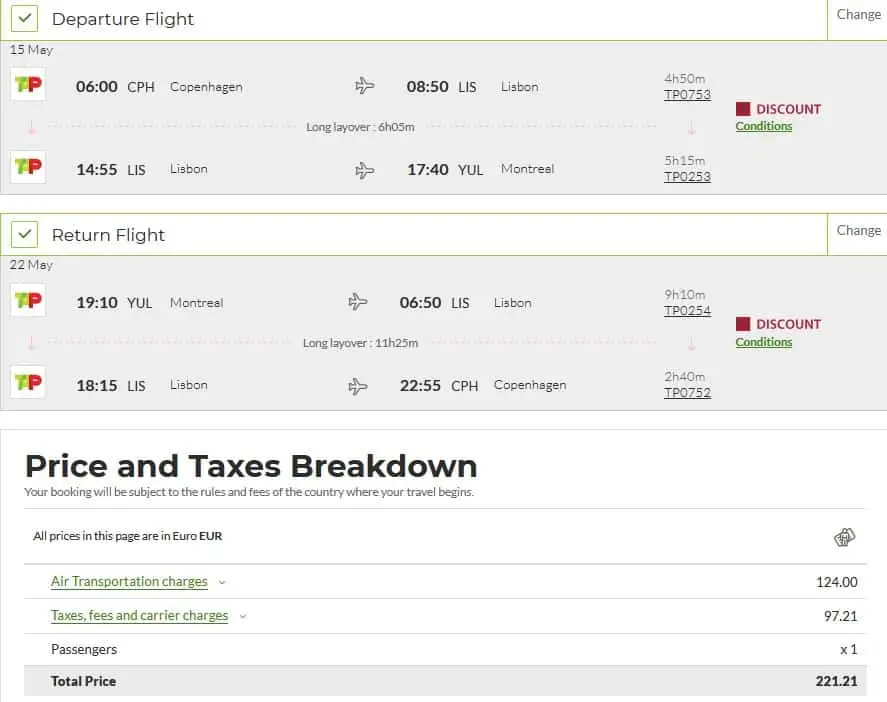
Task: Open flight TP0253 details
Action: 687,177
